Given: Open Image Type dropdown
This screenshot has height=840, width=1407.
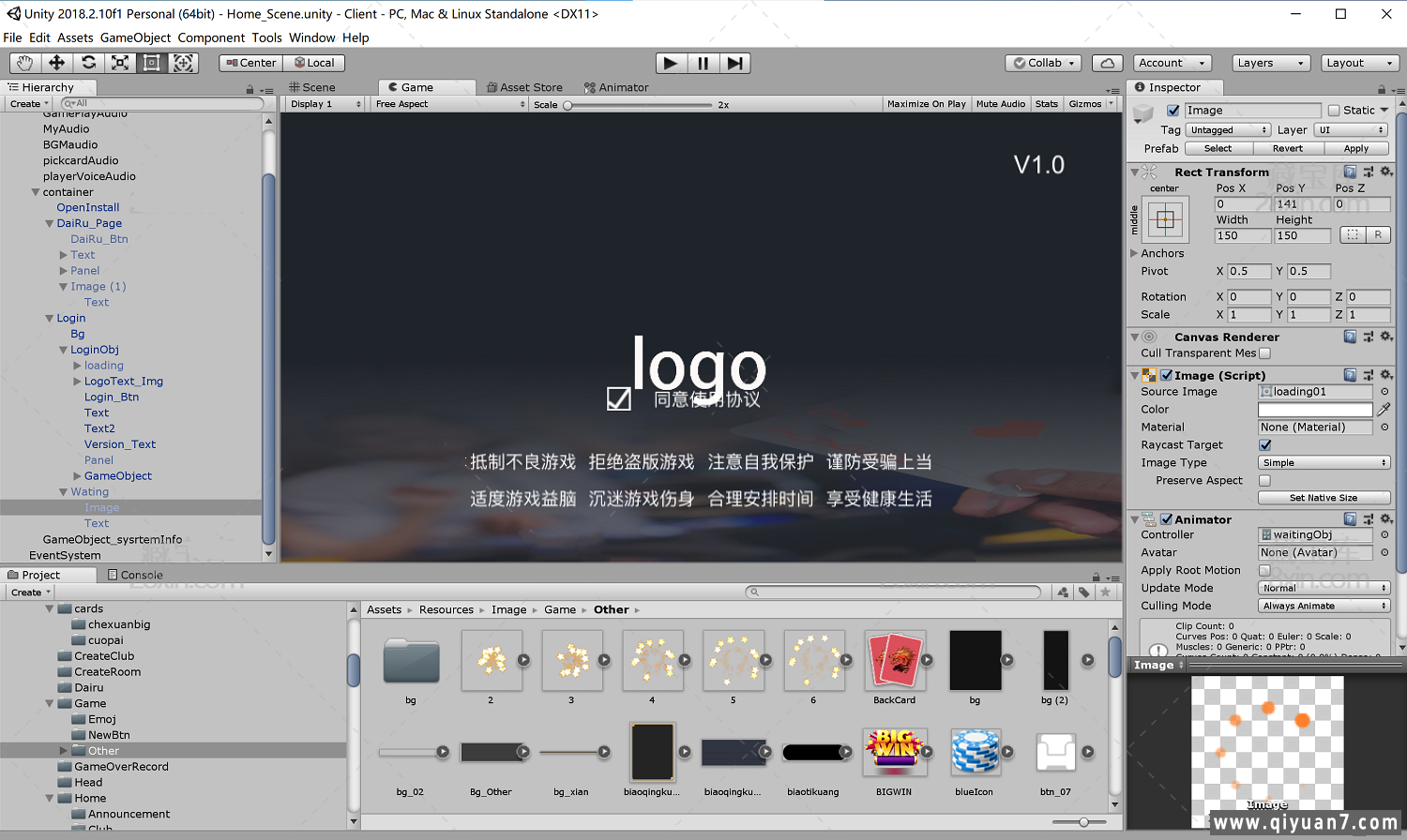Looking at the screenshot, I should pos(1324,463).
